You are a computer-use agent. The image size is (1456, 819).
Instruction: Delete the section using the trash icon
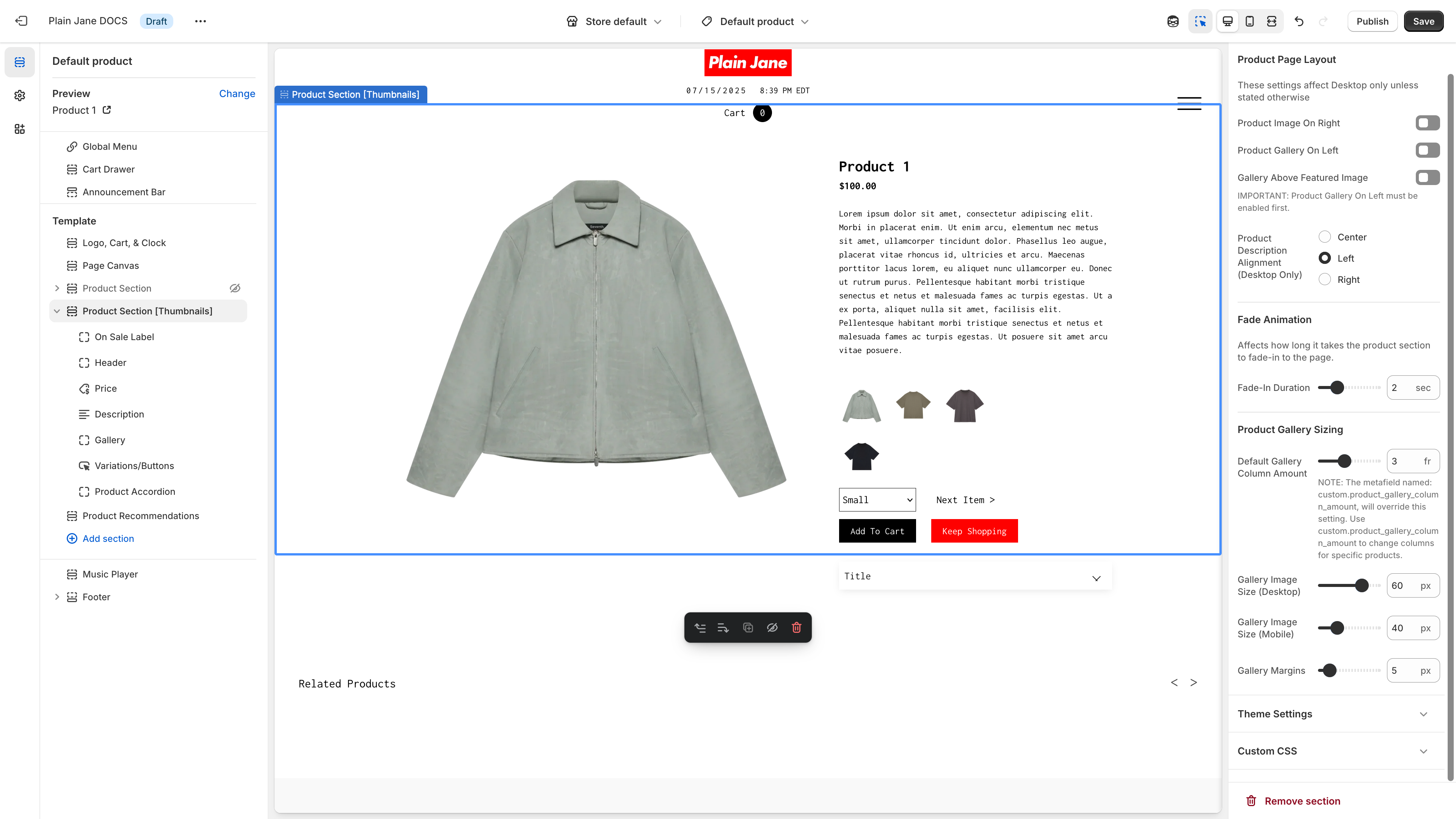[796, 628]
